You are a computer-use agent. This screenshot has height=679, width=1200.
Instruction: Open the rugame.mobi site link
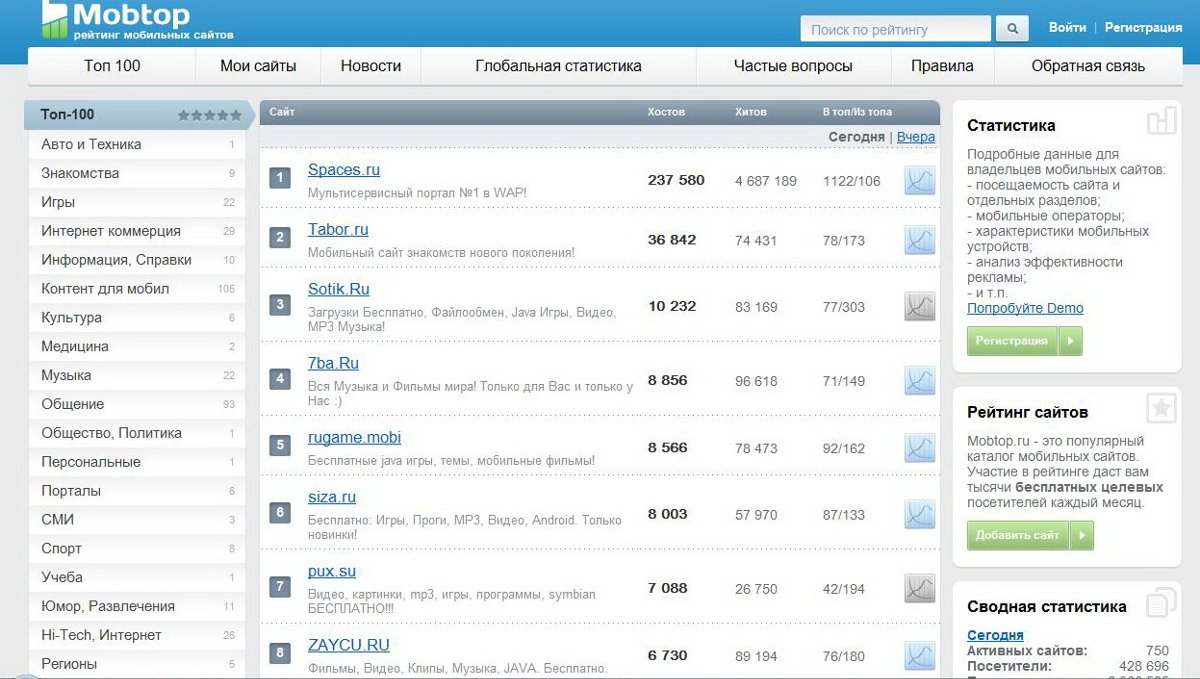354,438
